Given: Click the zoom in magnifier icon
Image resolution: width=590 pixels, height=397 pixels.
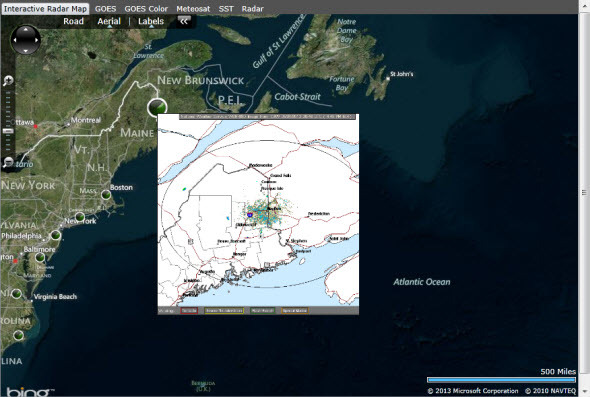Looking at the screenshot, I should [8, 80].
